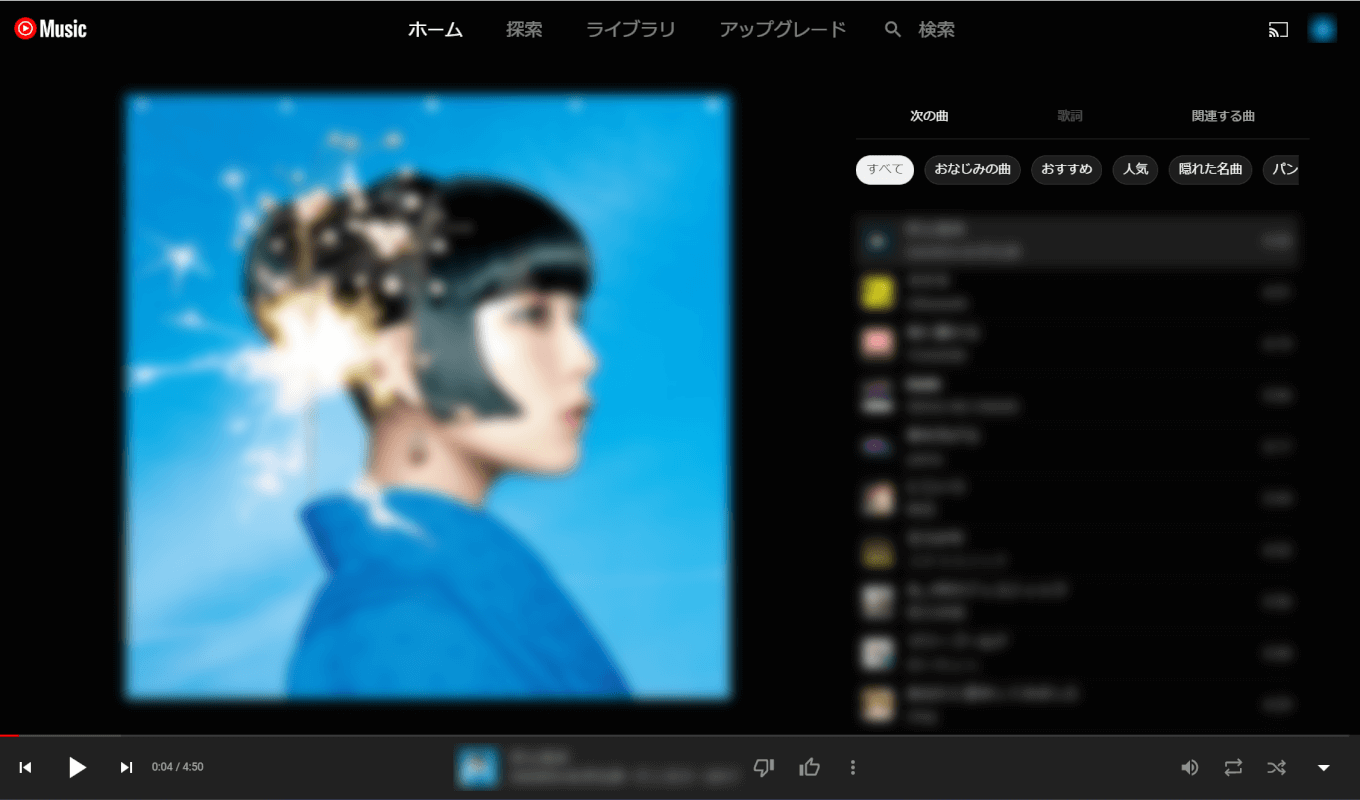Collapse the player page arrow
Viewport: 1360px width, 800px height.
click(x=1323, y=767)
